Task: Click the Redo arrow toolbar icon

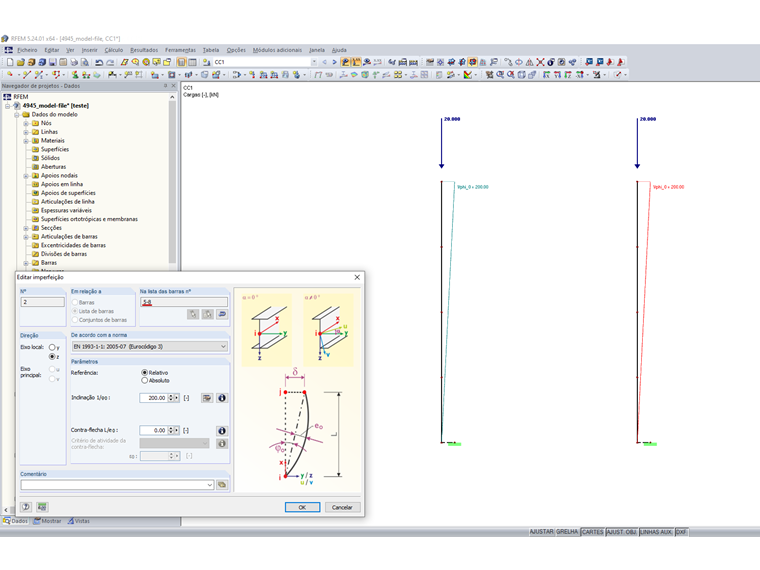Action: (x=110, y=62)
